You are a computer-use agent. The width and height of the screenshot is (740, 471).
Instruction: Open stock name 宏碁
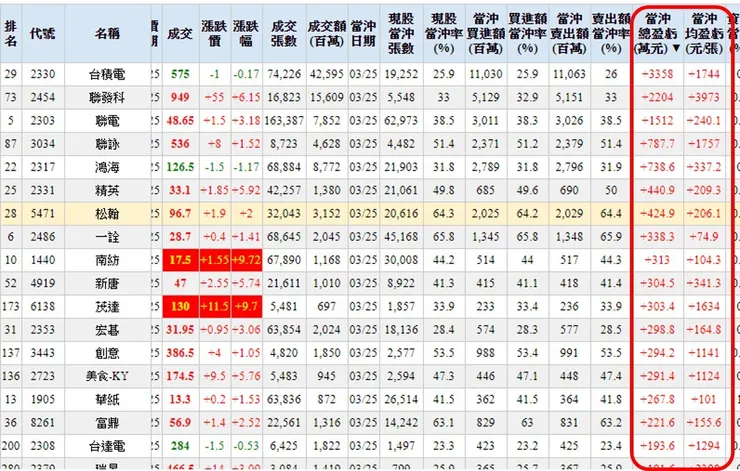[x=107, y=329]
